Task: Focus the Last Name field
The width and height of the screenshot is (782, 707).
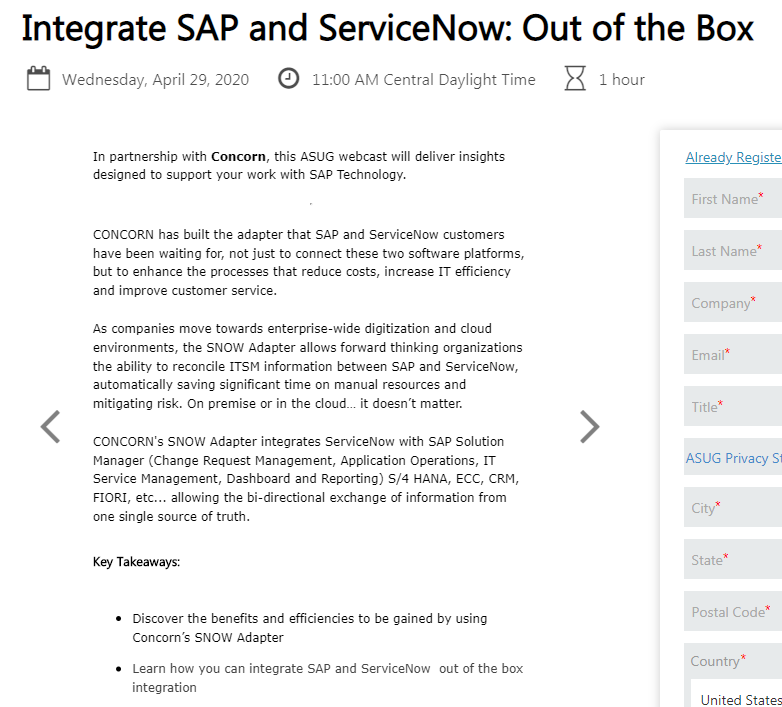Action: coord(733,250)
